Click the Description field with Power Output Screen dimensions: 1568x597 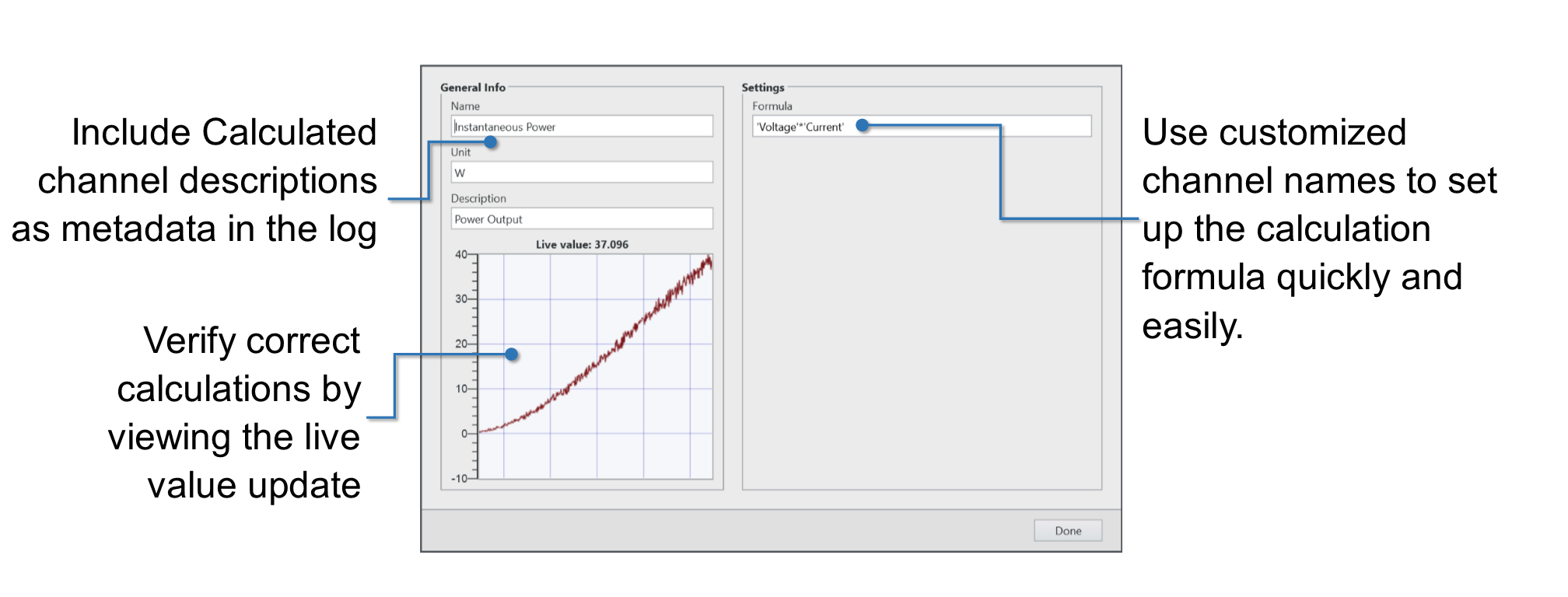581,219
